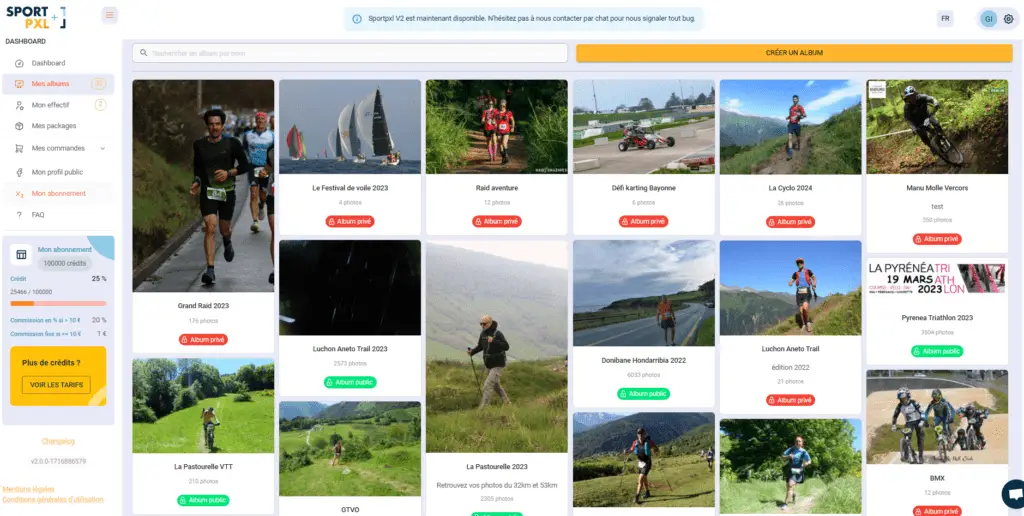Open the chat widget icon

(x=1012, y=494)
